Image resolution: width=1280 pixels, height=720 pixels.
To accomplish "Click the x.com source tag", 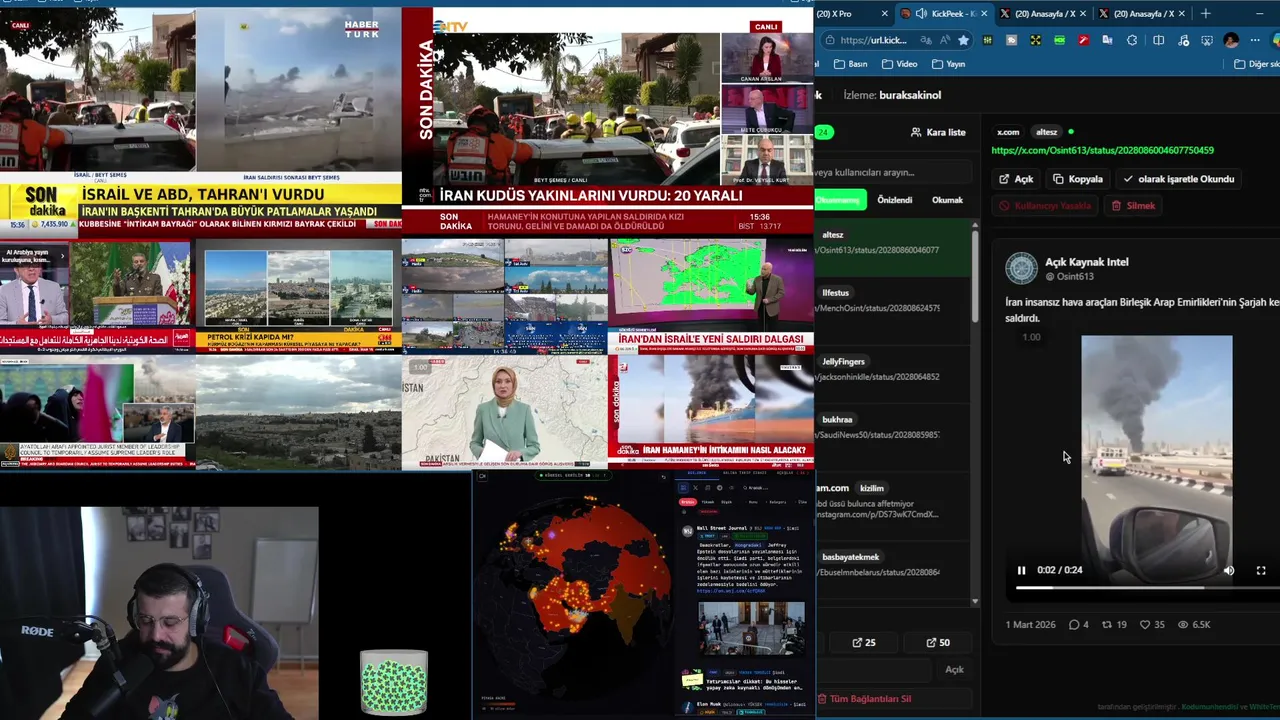I will pyautogui.click(x=1008, y=132).
